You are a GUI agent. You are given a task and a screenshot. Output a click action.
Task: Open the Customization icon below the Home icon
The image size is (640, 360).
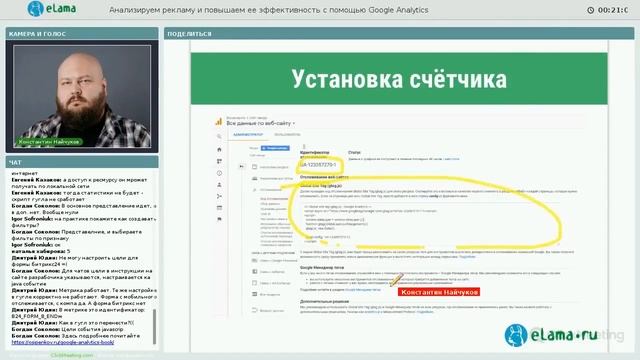(x=219, y=161)
